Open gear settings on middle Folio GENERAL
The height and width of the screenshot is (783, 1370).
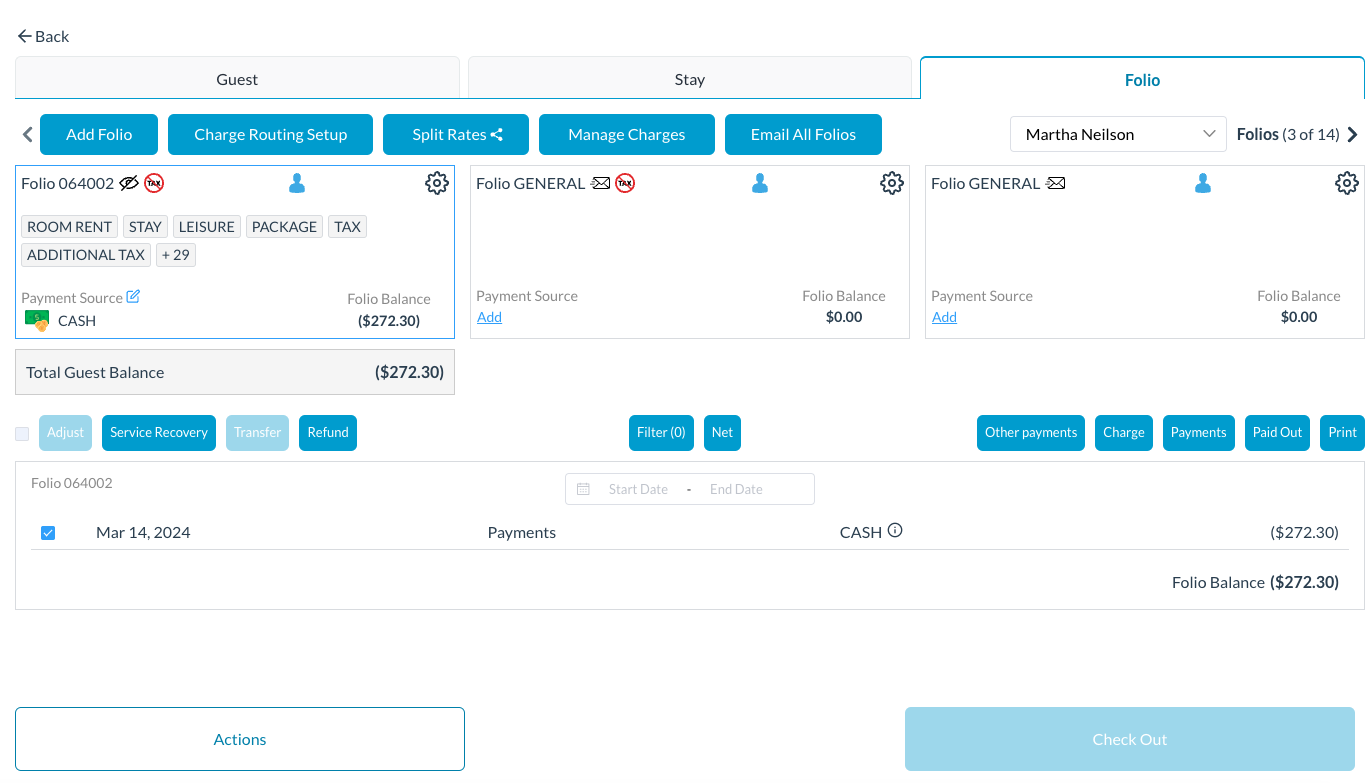[891, 183]
